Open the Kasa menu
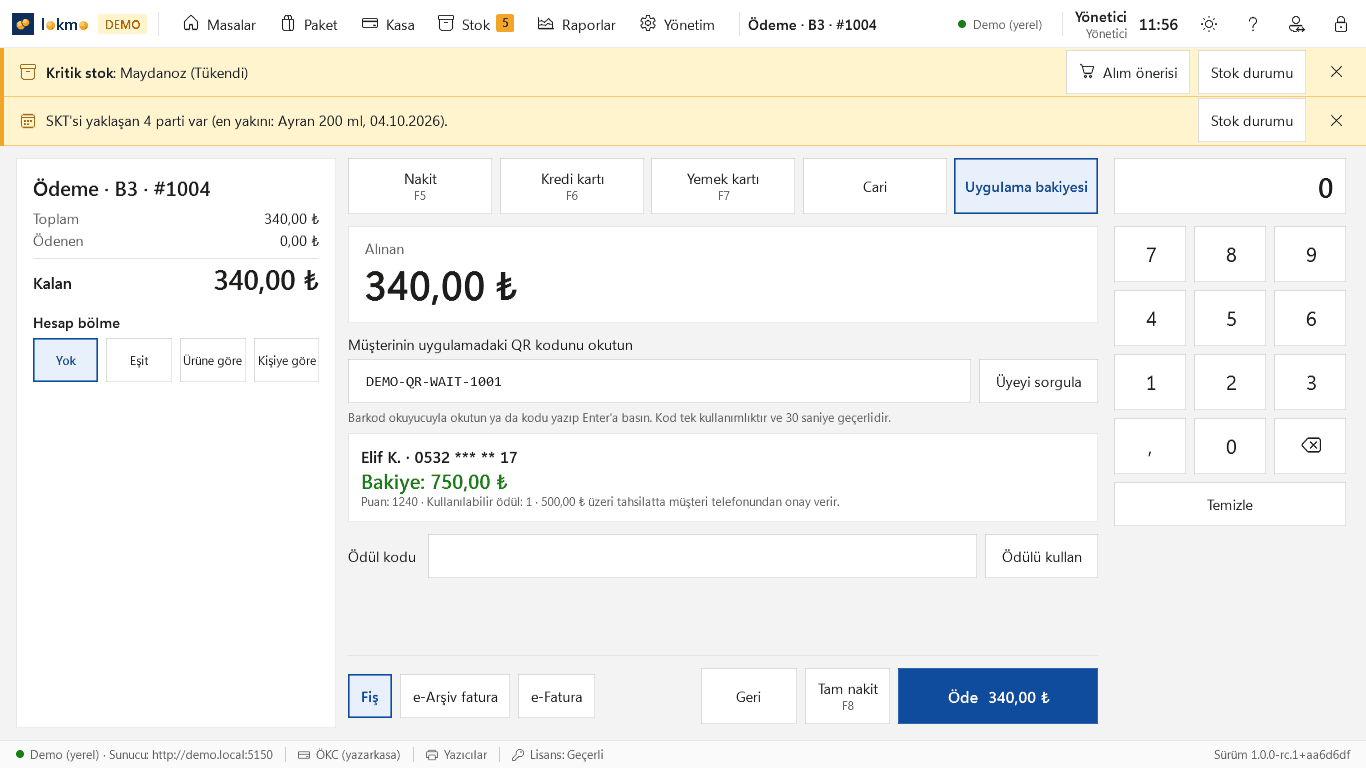 click(x=388, y=24)
